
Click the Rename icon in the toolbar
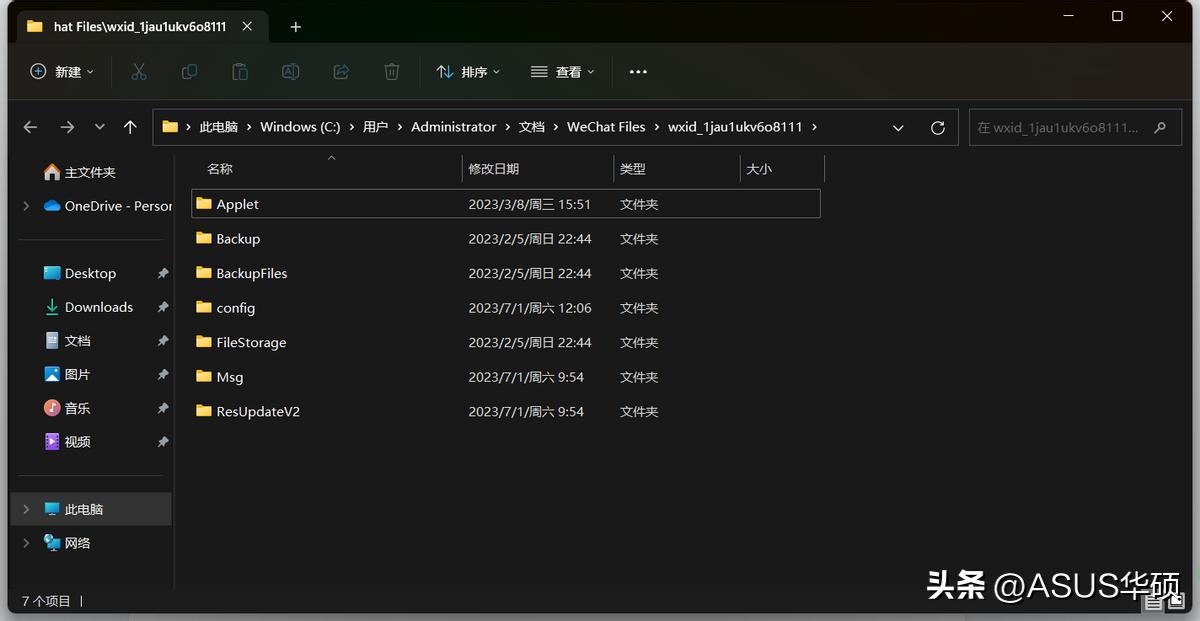coord(290,71)
